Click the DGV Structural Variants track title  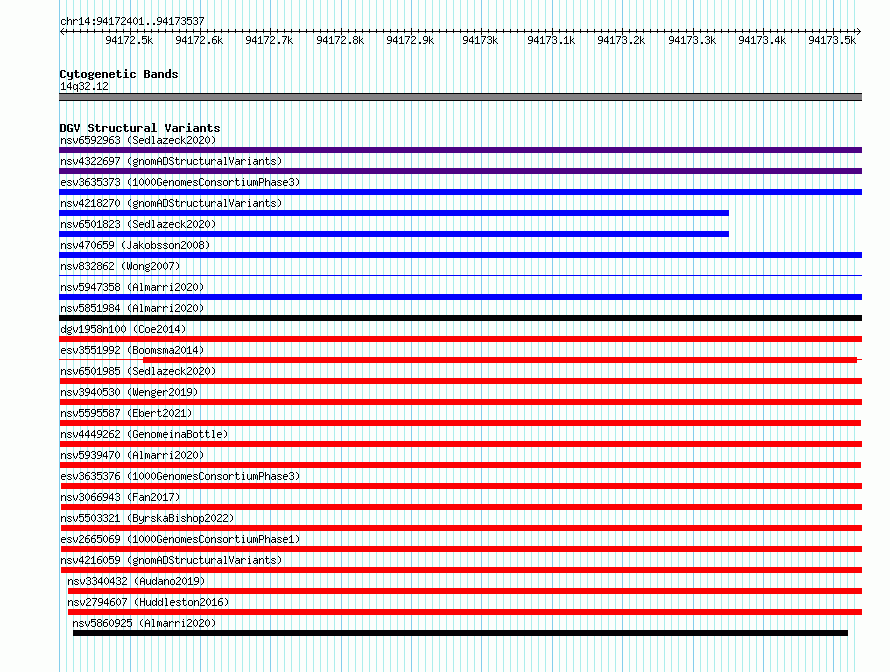(x=140, y=128)
